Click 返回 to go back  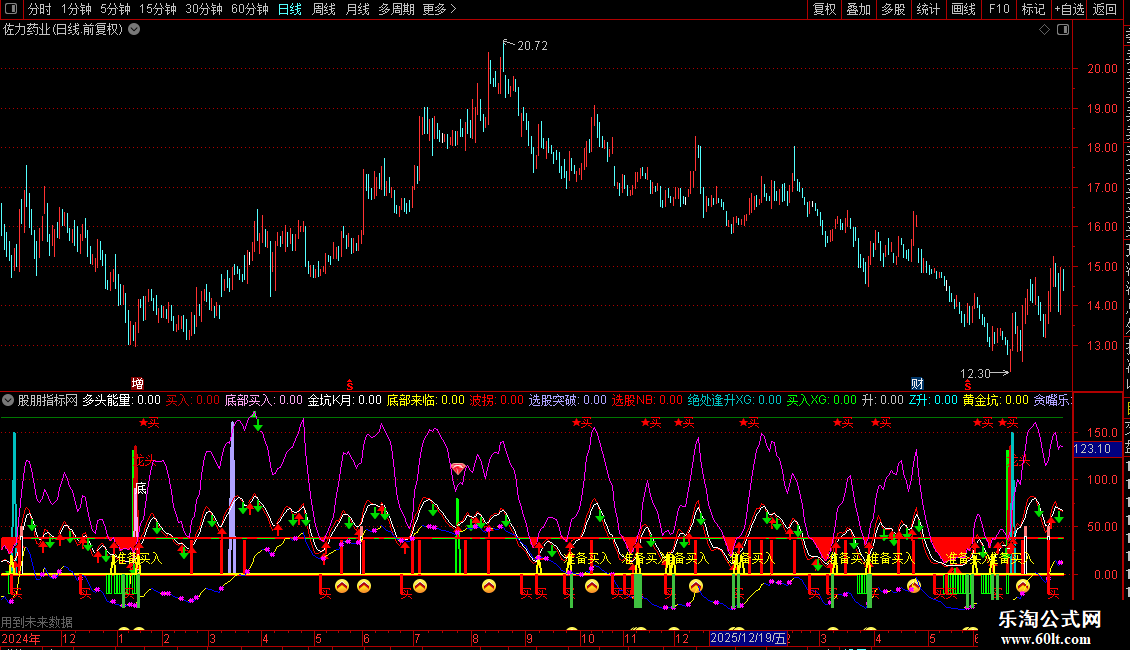(x=1104, y=9)
